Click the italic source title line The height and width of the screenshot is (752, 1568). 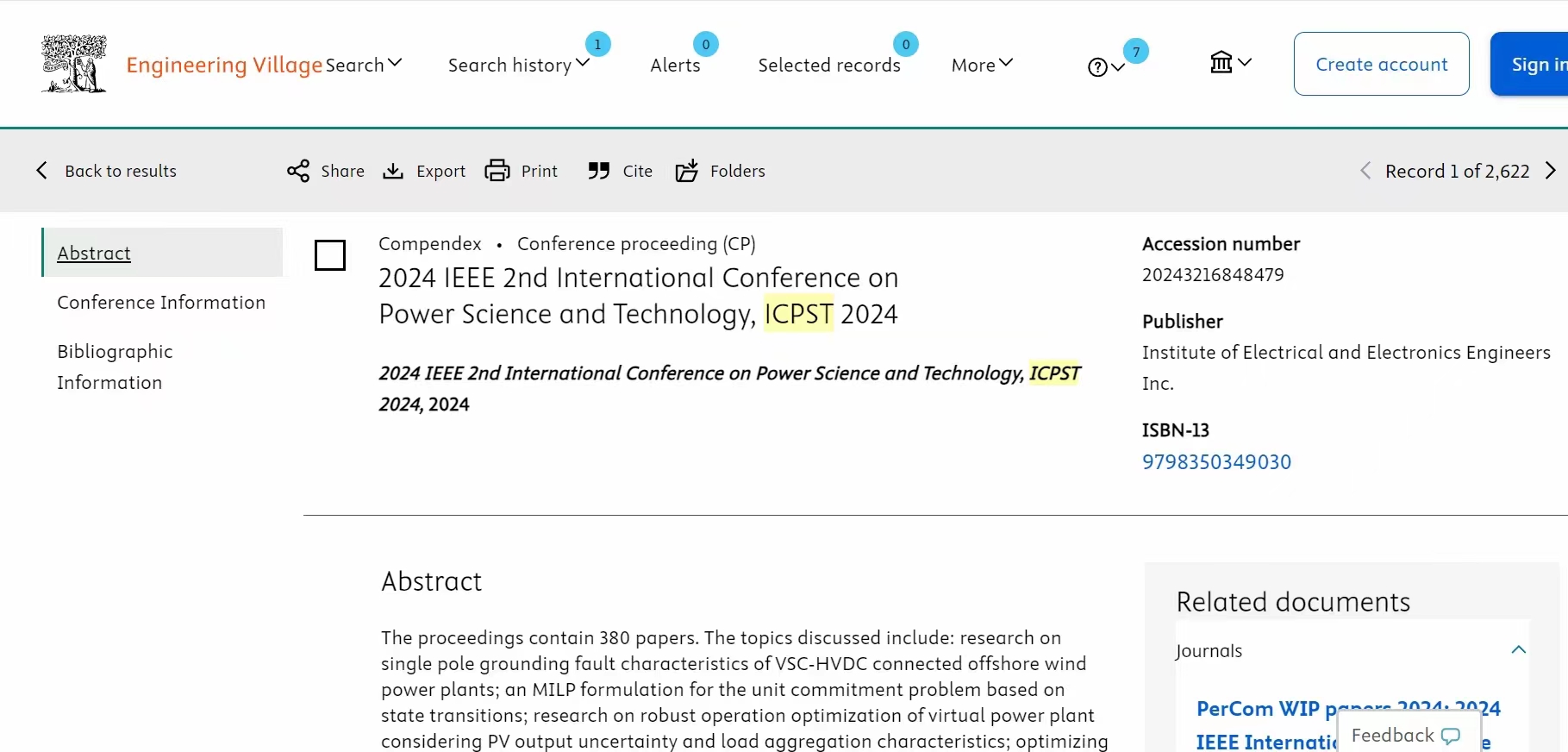tap(729, 388)
